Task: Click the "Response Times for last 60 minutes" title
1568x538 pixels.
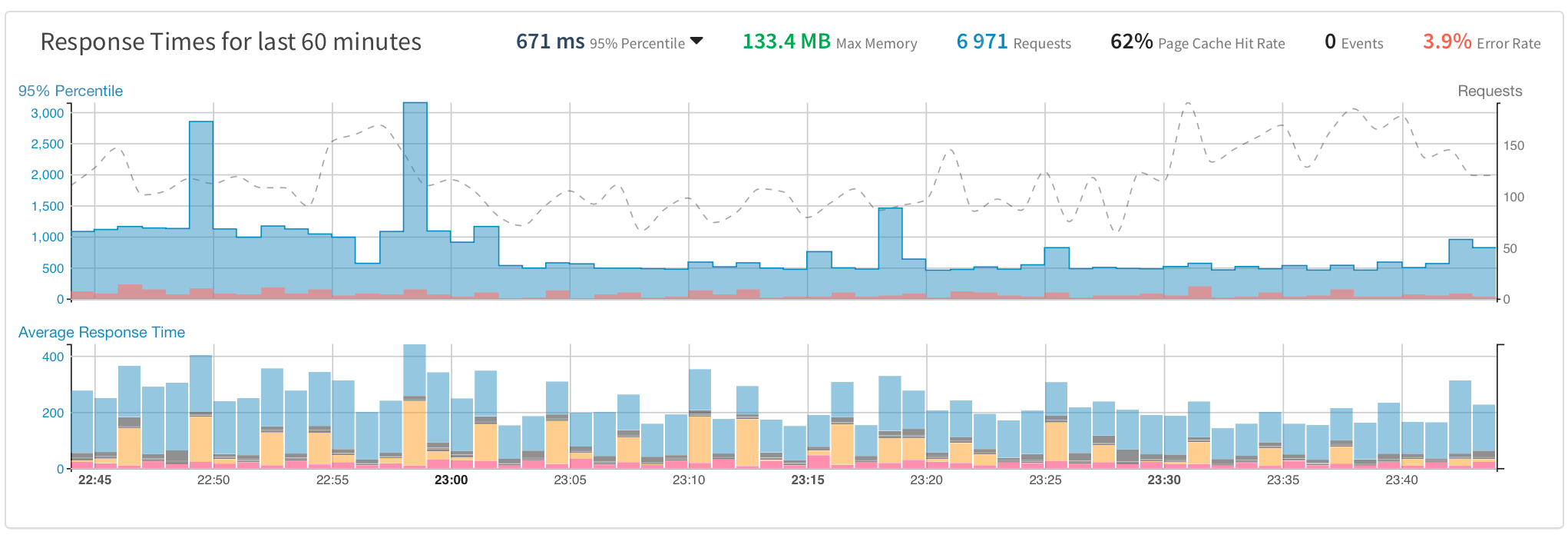Action: [231, 42]
